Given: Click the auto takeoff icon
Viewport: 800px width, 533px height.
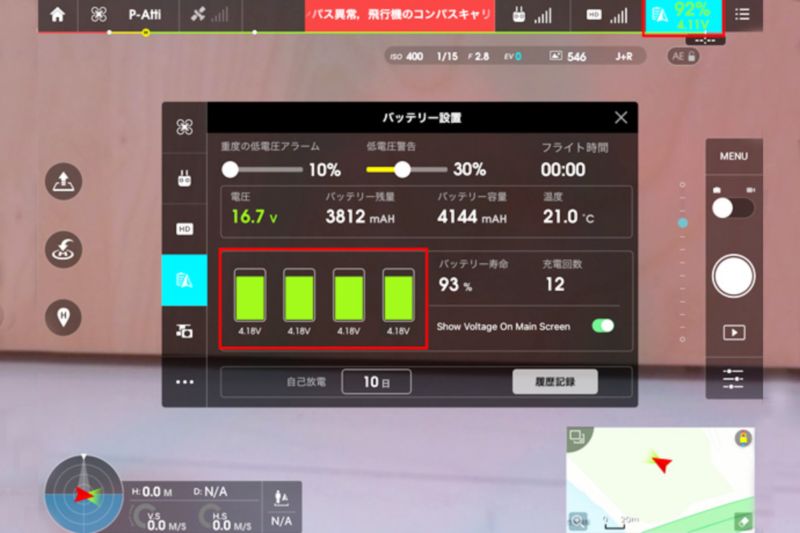Looking at the screenshot, I should pyautogui.click(x=65, y=181).
